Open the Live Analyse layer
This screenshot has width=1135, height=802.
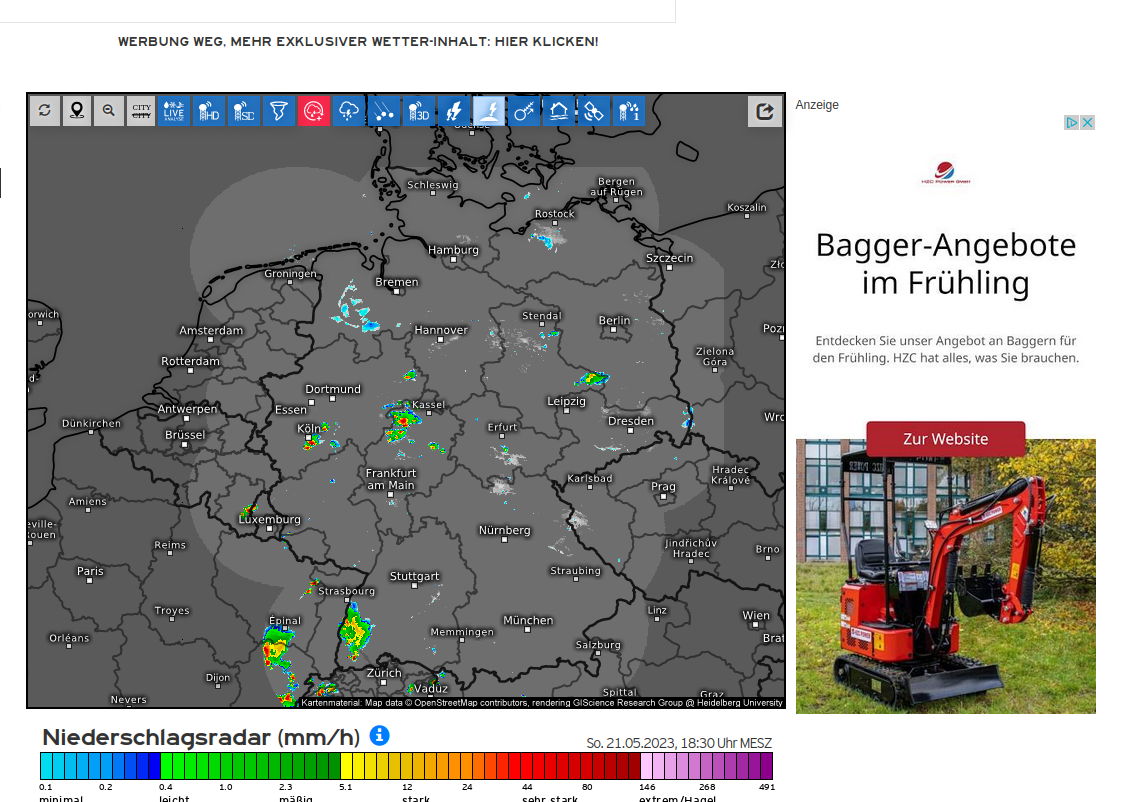tap(174, 111)
